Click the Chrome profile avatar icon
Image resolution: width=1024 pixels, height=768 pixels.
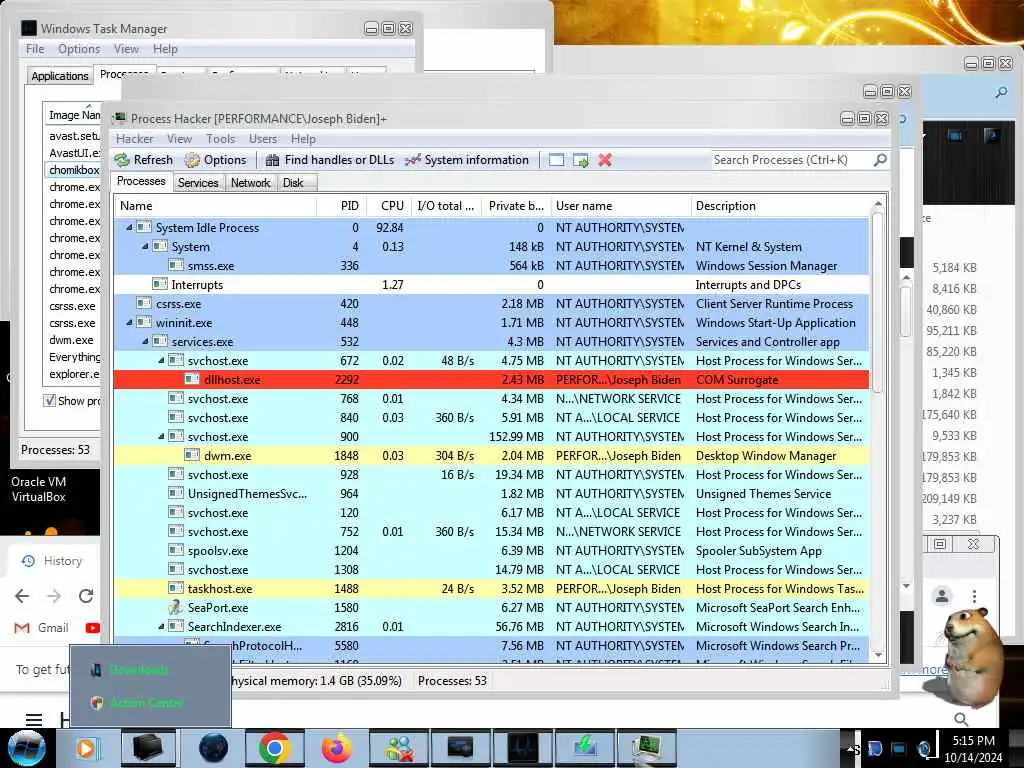coord(942,596)
